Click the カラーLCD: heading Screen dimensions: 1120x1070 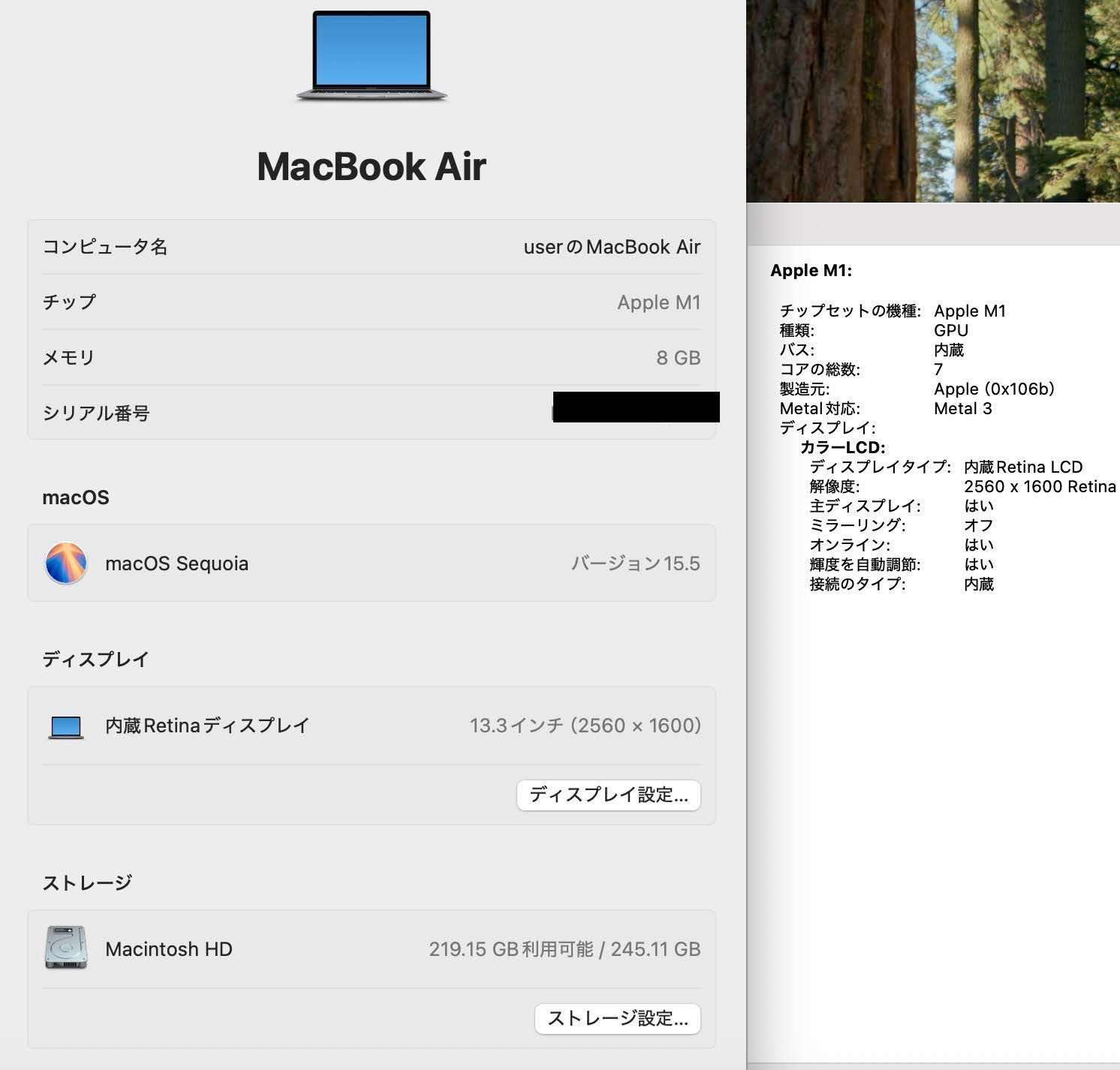click(x=843, y=447)
